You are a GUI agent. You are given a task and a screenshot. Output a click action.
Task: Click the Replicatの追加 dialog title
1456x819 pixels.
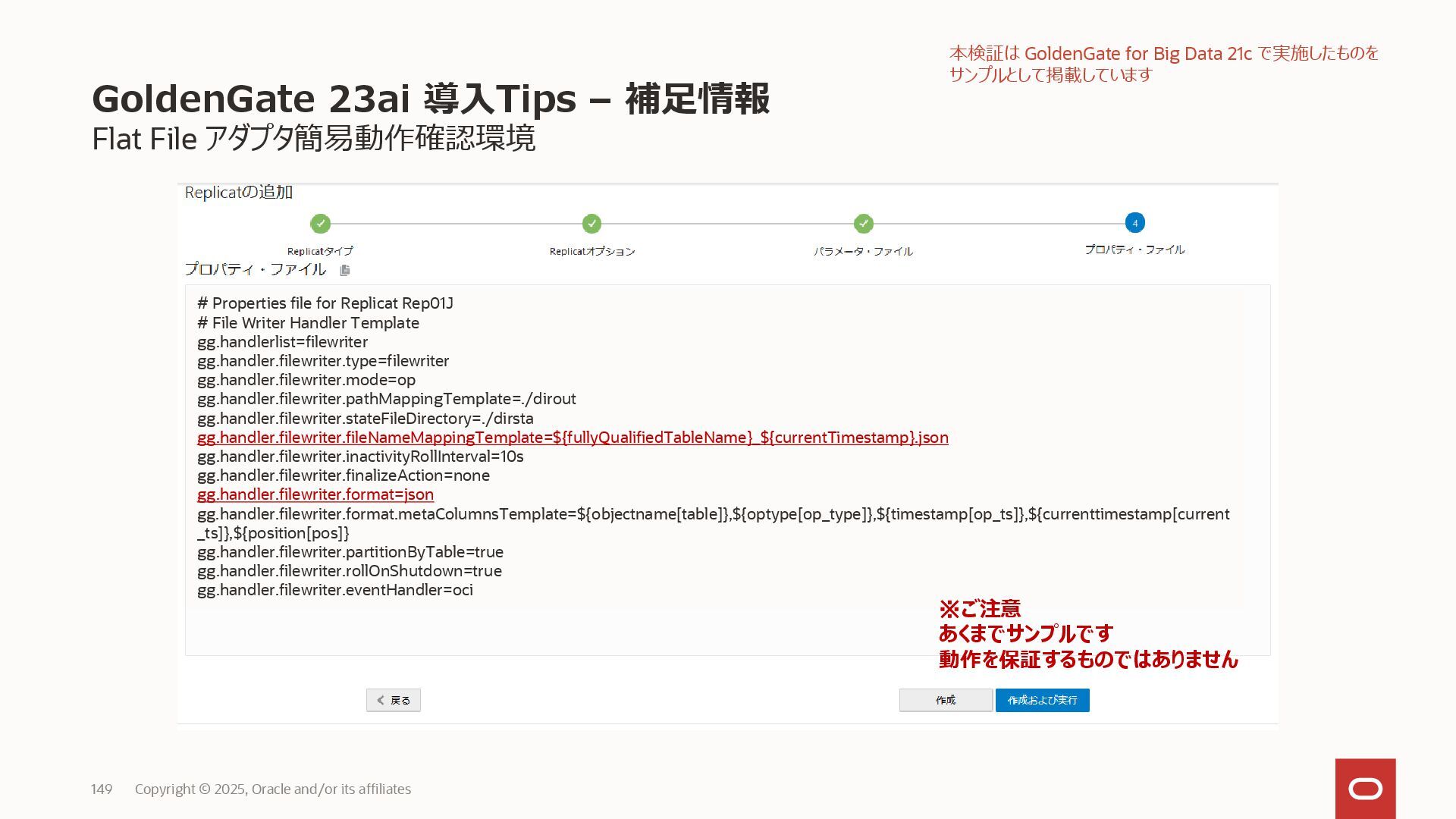click(x=239, y=193)
